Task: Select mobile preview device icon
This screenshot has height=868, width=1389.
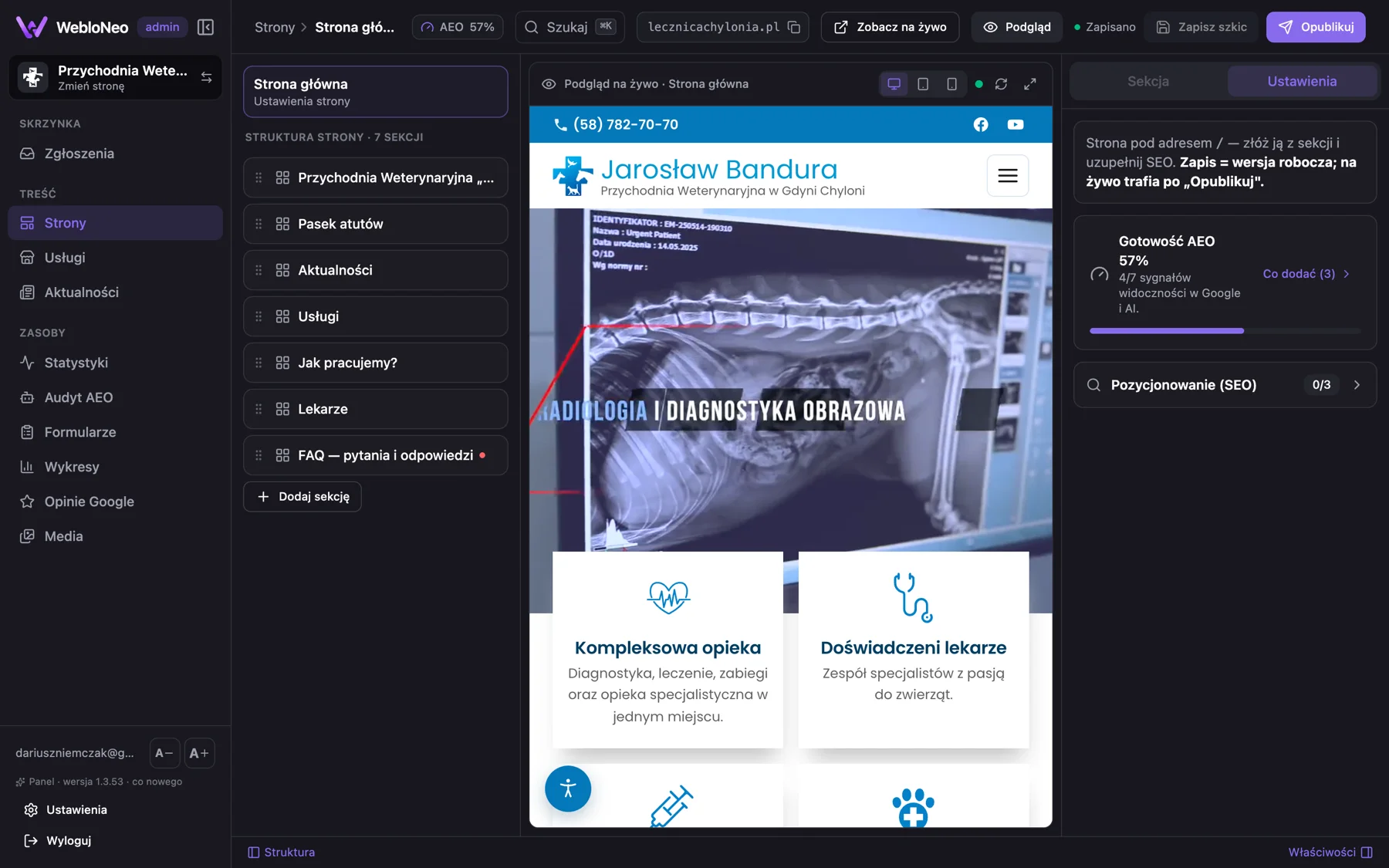Action: [951, 84]
